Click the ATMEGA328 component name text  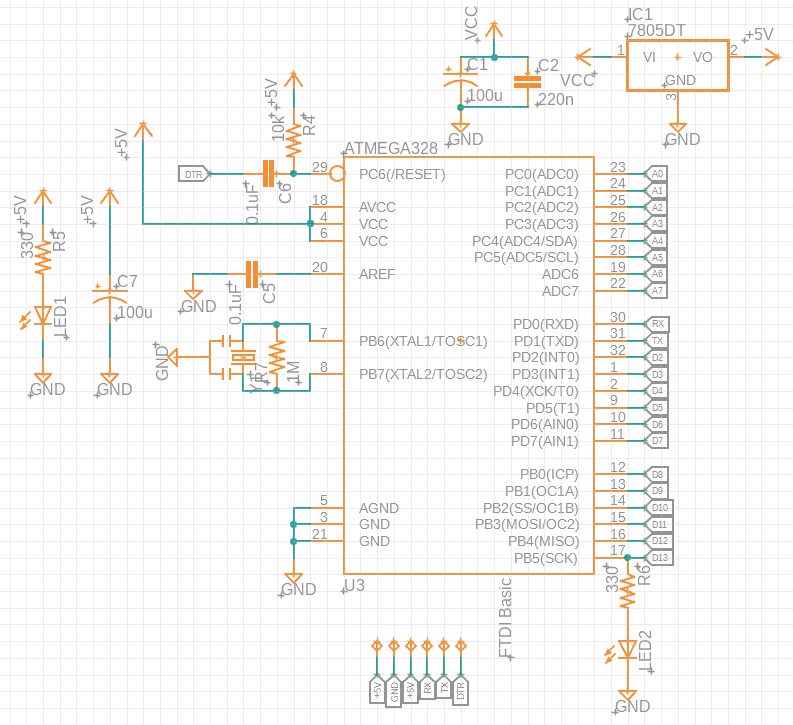click(391, 148)
